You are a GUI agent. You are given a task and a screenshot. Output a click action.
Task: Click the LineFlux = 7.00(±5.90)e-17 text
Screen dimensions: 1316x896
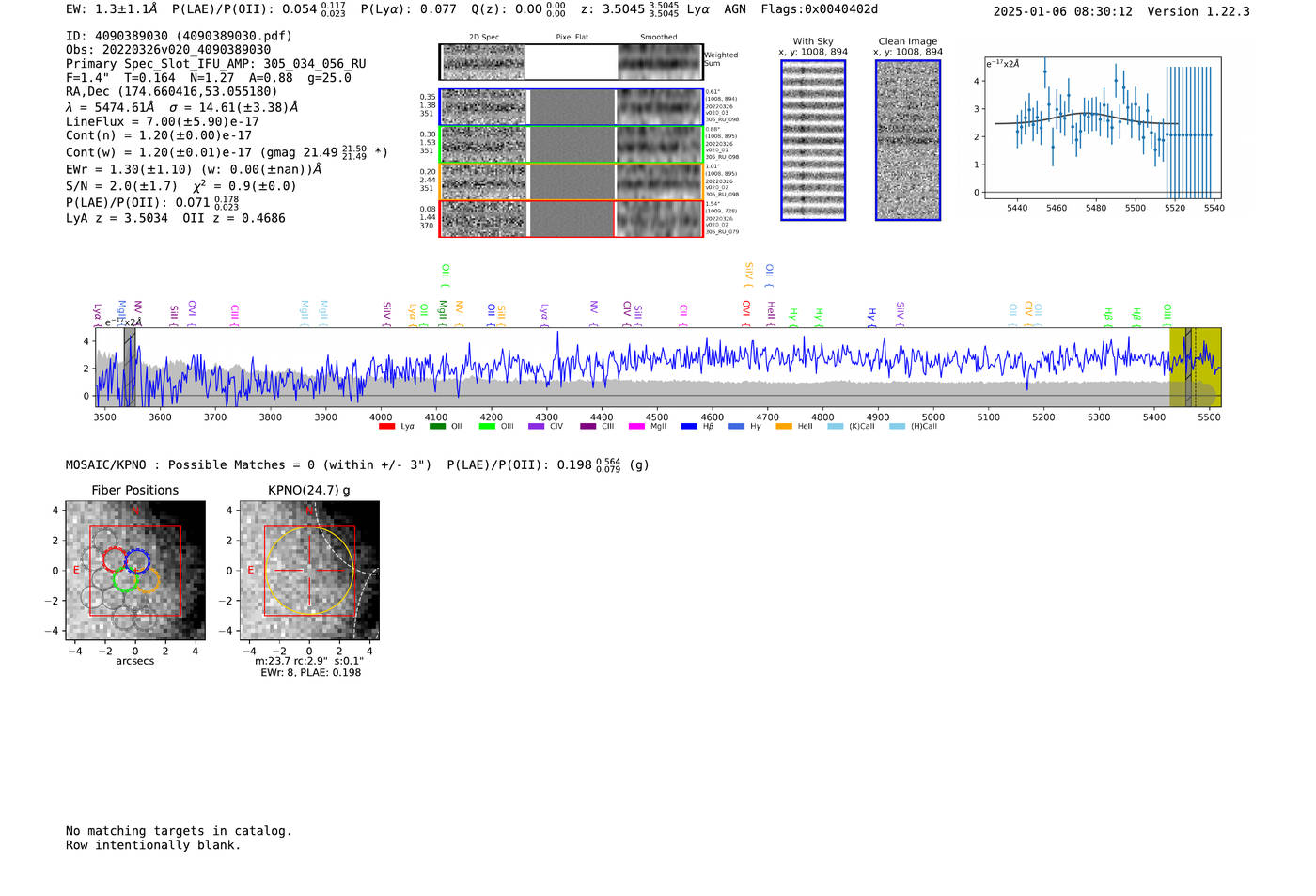pos(163,121)
